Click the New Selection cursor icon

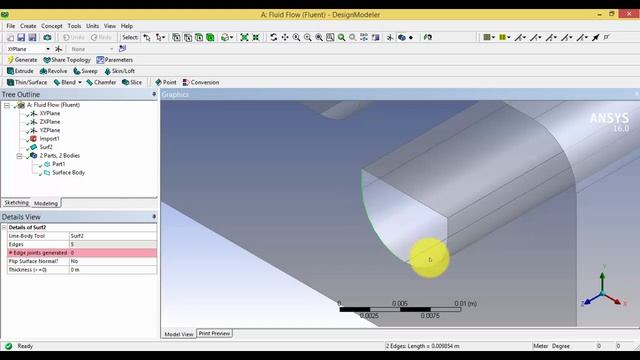click(x=147, y=38)
